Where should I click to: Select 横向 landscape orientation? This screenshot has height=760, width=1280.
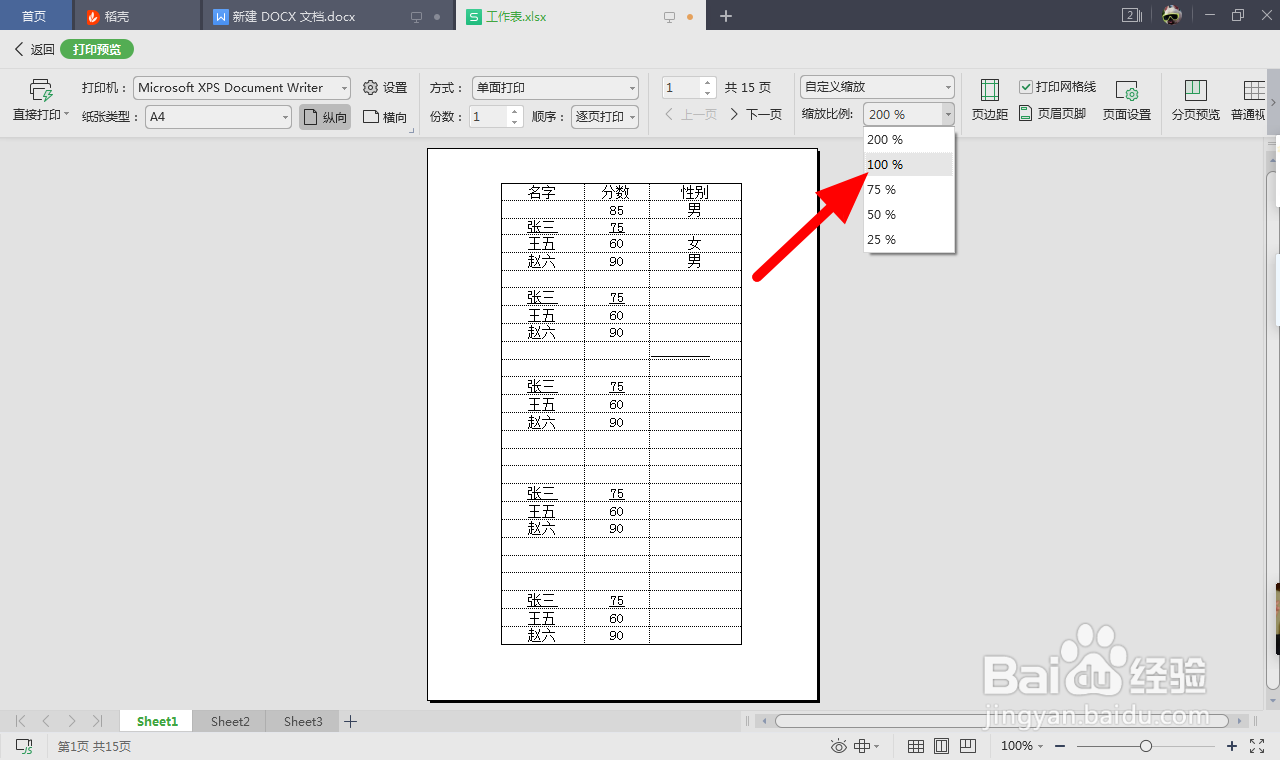[385, 115]
